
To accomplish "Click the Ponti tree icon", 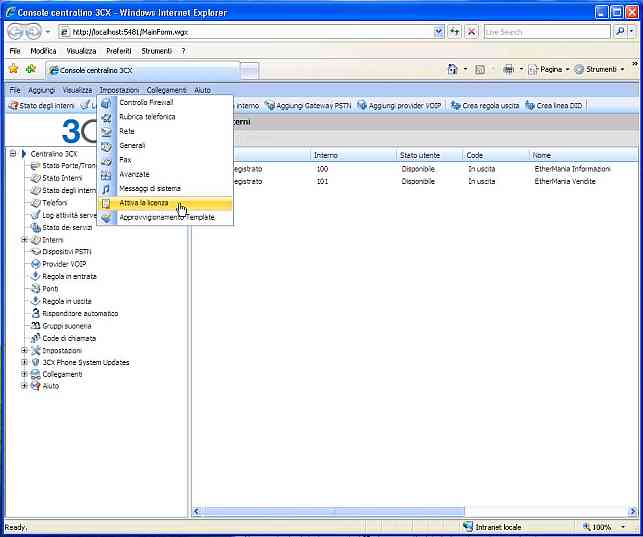I will [36, 289].
